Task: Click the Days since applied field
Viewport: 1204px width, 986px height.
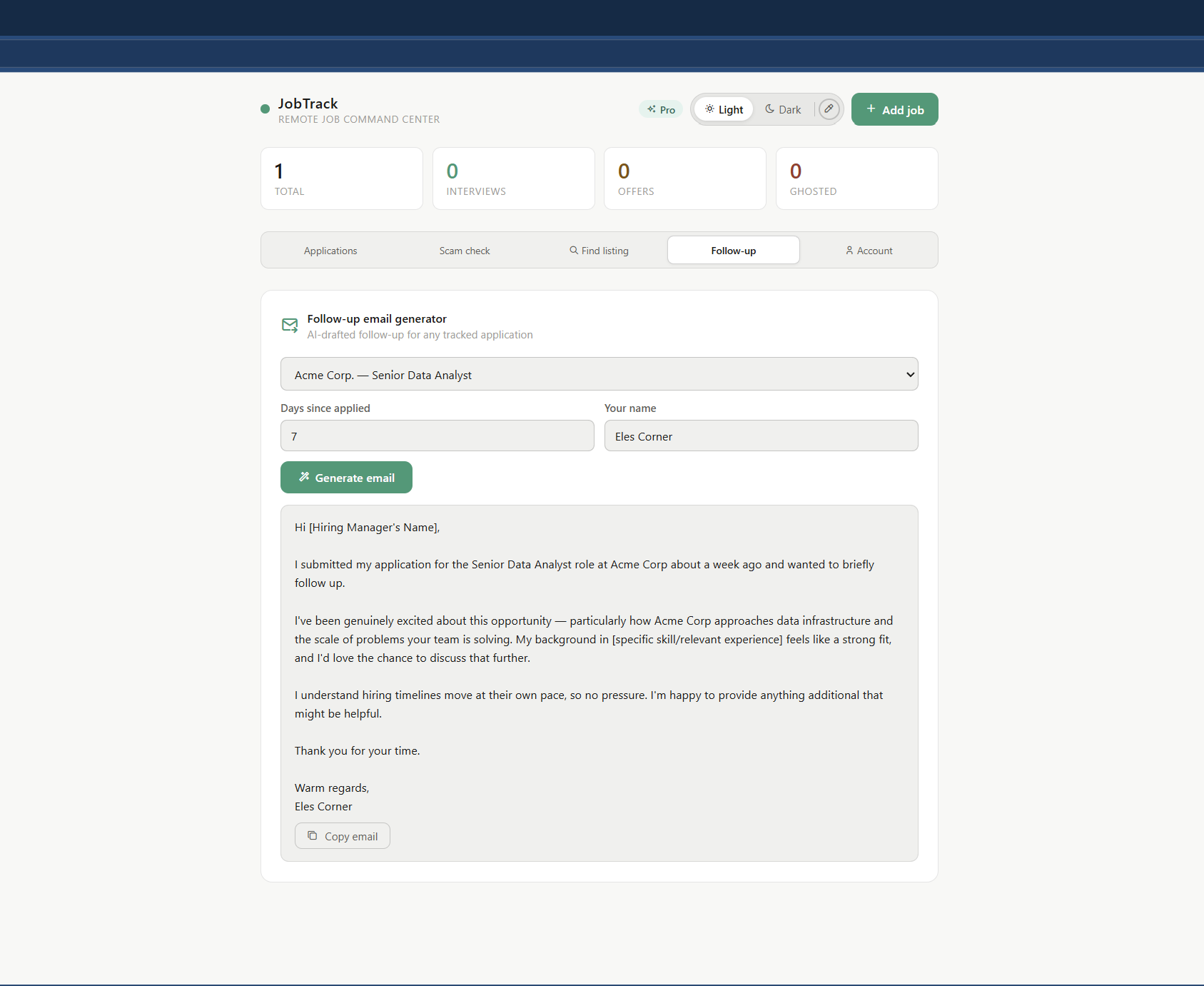Action: [437, 436]
